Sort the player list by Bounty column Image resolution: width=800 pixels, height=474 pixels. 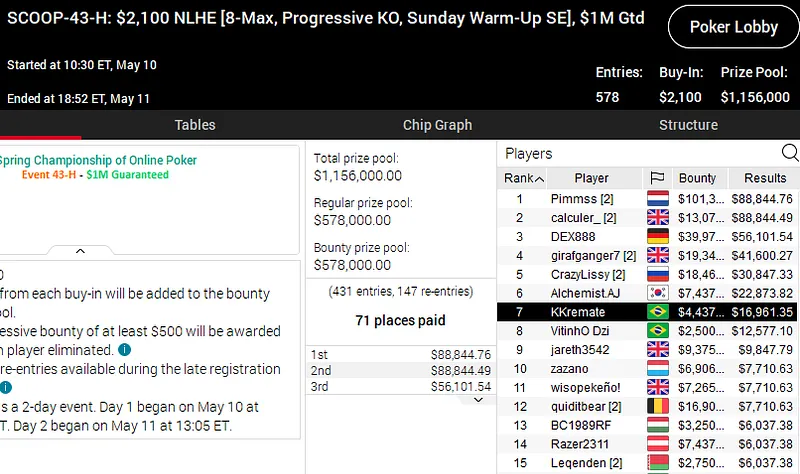click(x=697, y=178)
